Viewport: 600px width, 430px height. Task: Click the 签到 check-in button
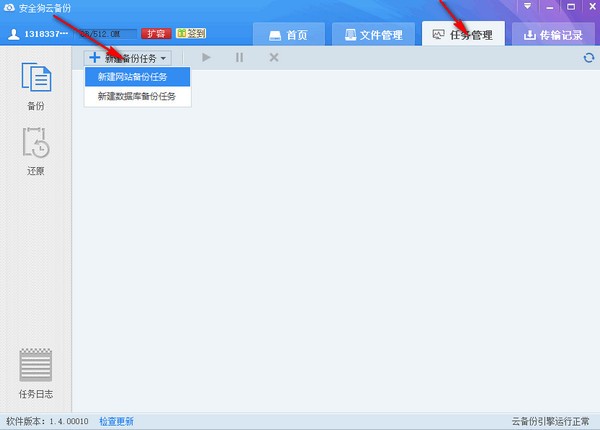pos(190,34)
